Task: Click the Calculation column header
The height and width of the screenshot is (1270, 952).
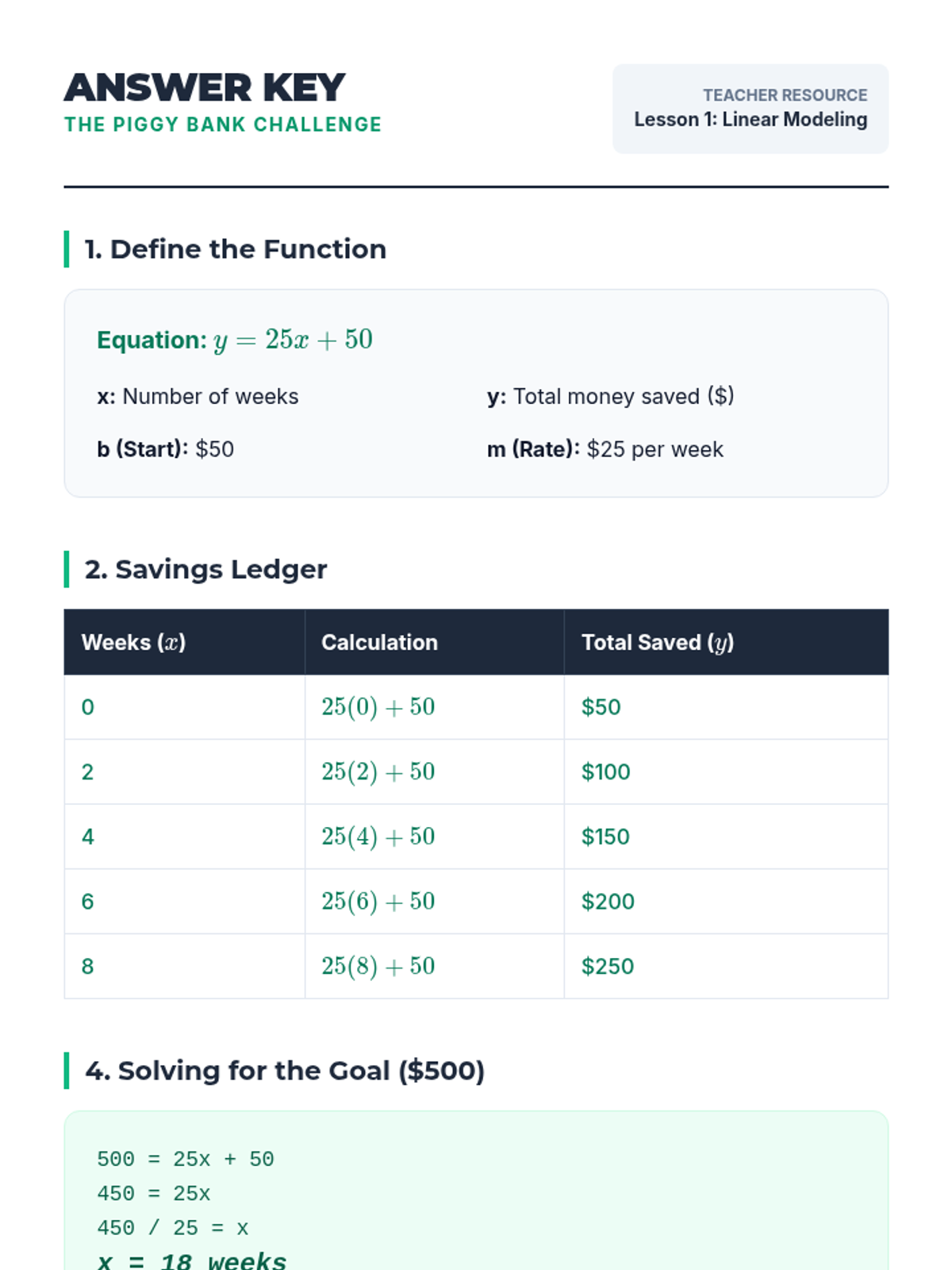Action: [379, 642]
